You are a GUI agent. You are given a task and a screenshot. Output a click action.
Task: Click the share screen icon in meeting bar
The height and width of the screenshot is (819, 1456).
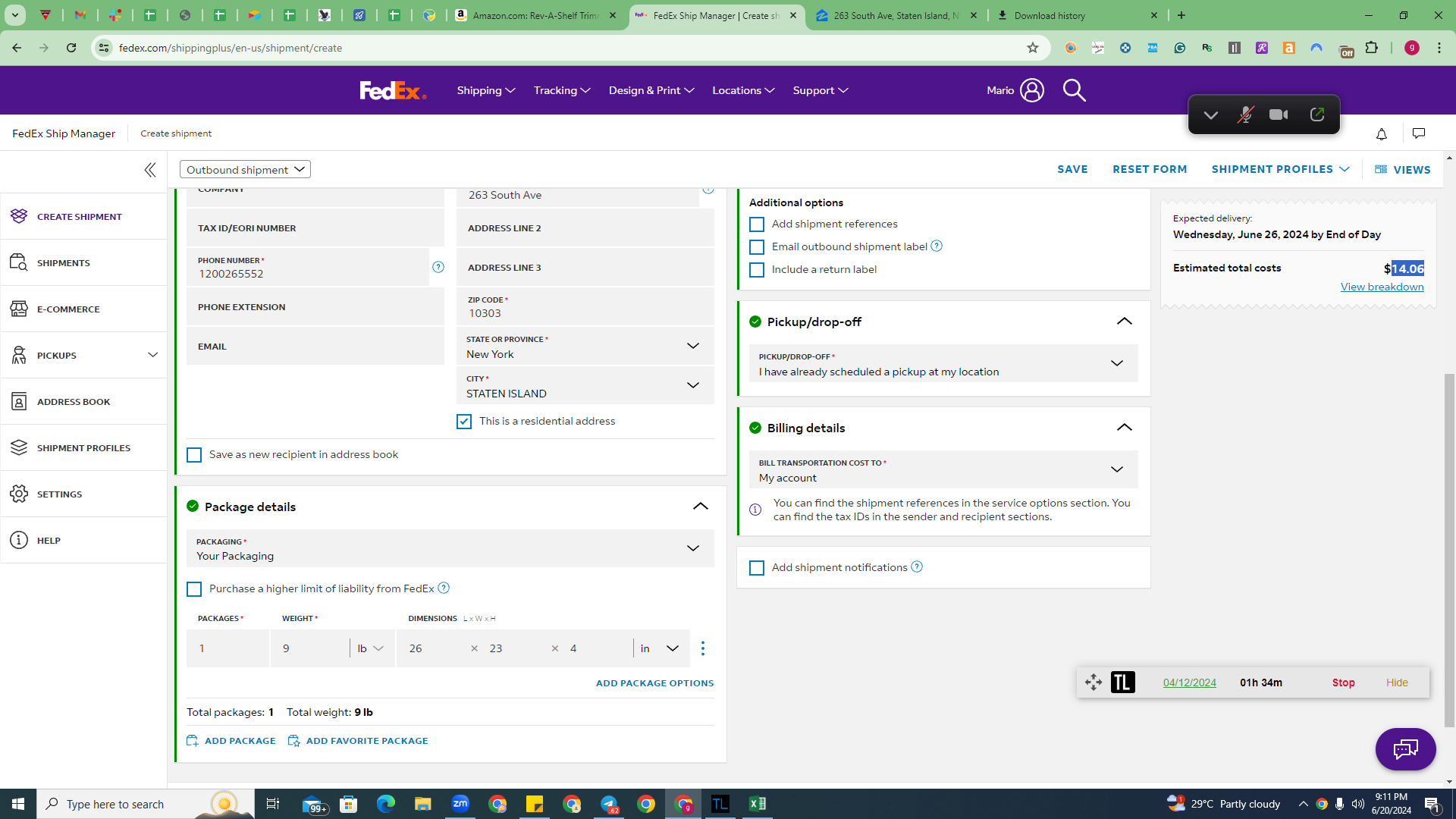(1317, 115)
